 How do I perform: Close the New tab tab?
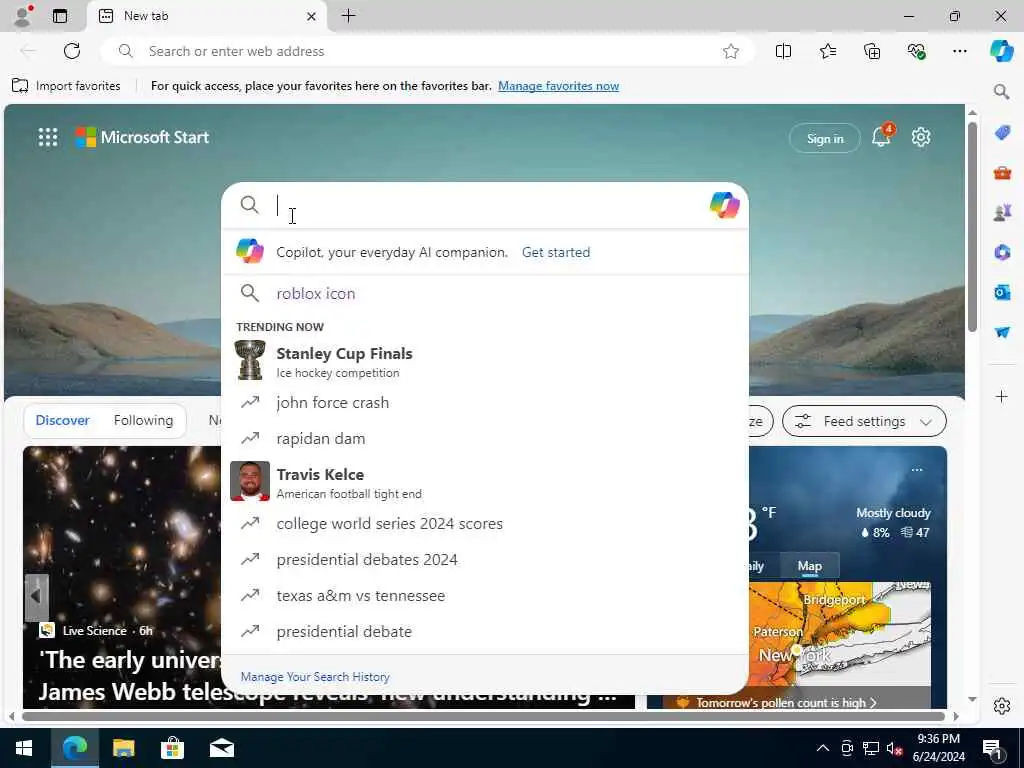tap(312, 16)
